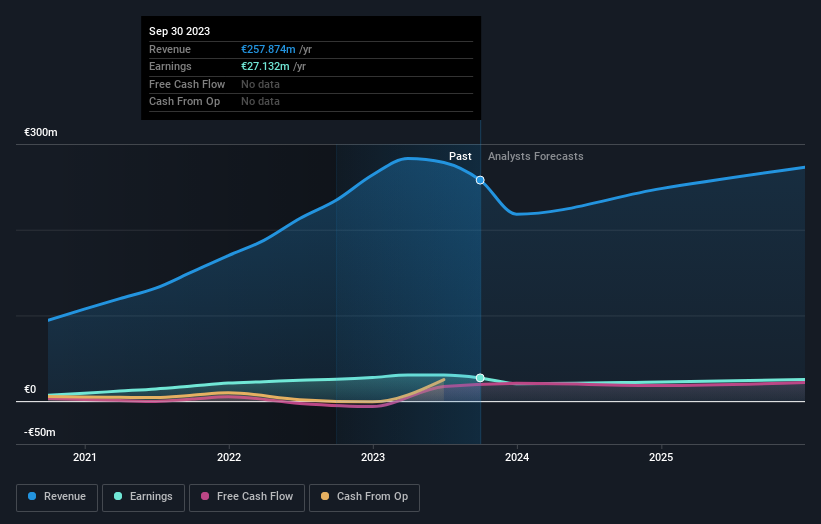Click the orange Cash From Op legend dot
The width and height of the screenshot is (821, 524).
(325, 496)
